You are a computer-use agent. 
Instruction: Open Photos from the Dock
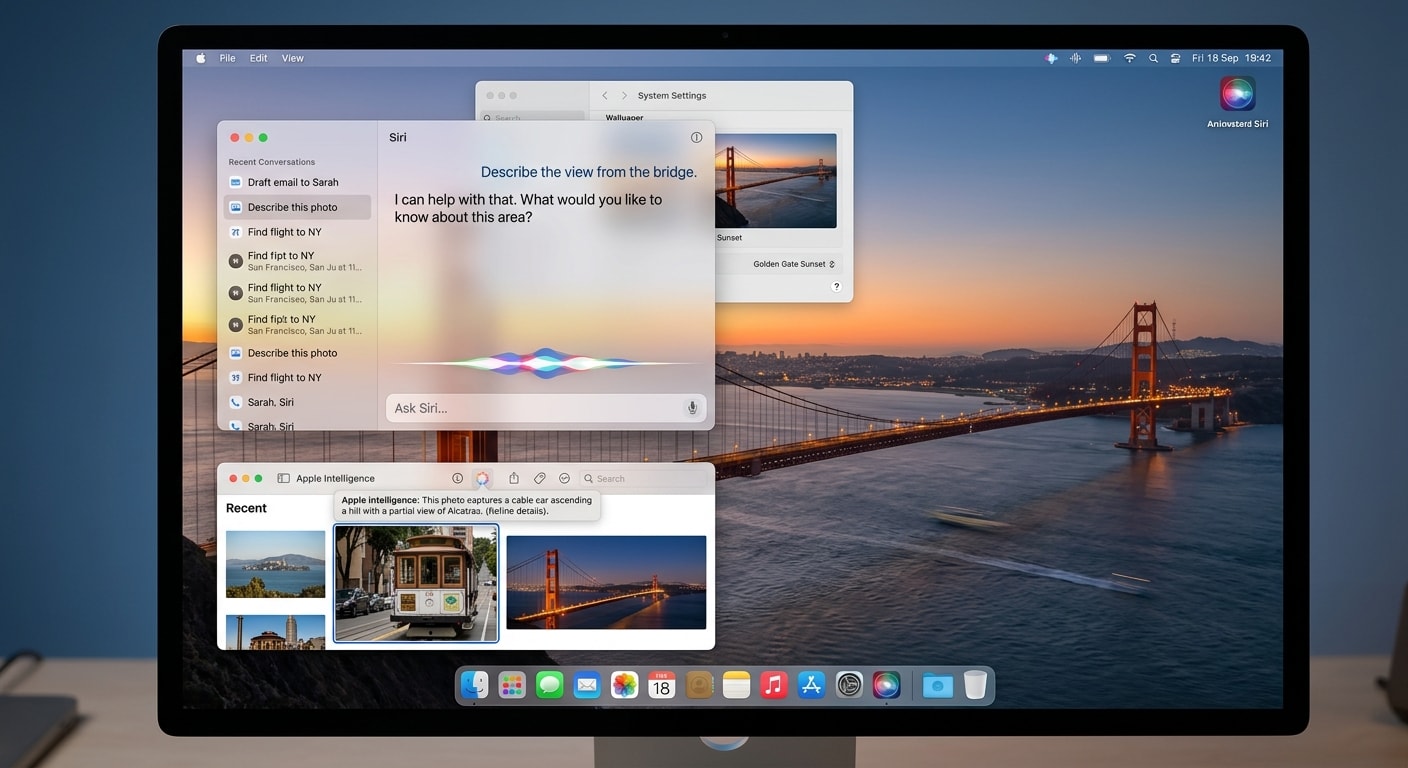pos(625,685)
